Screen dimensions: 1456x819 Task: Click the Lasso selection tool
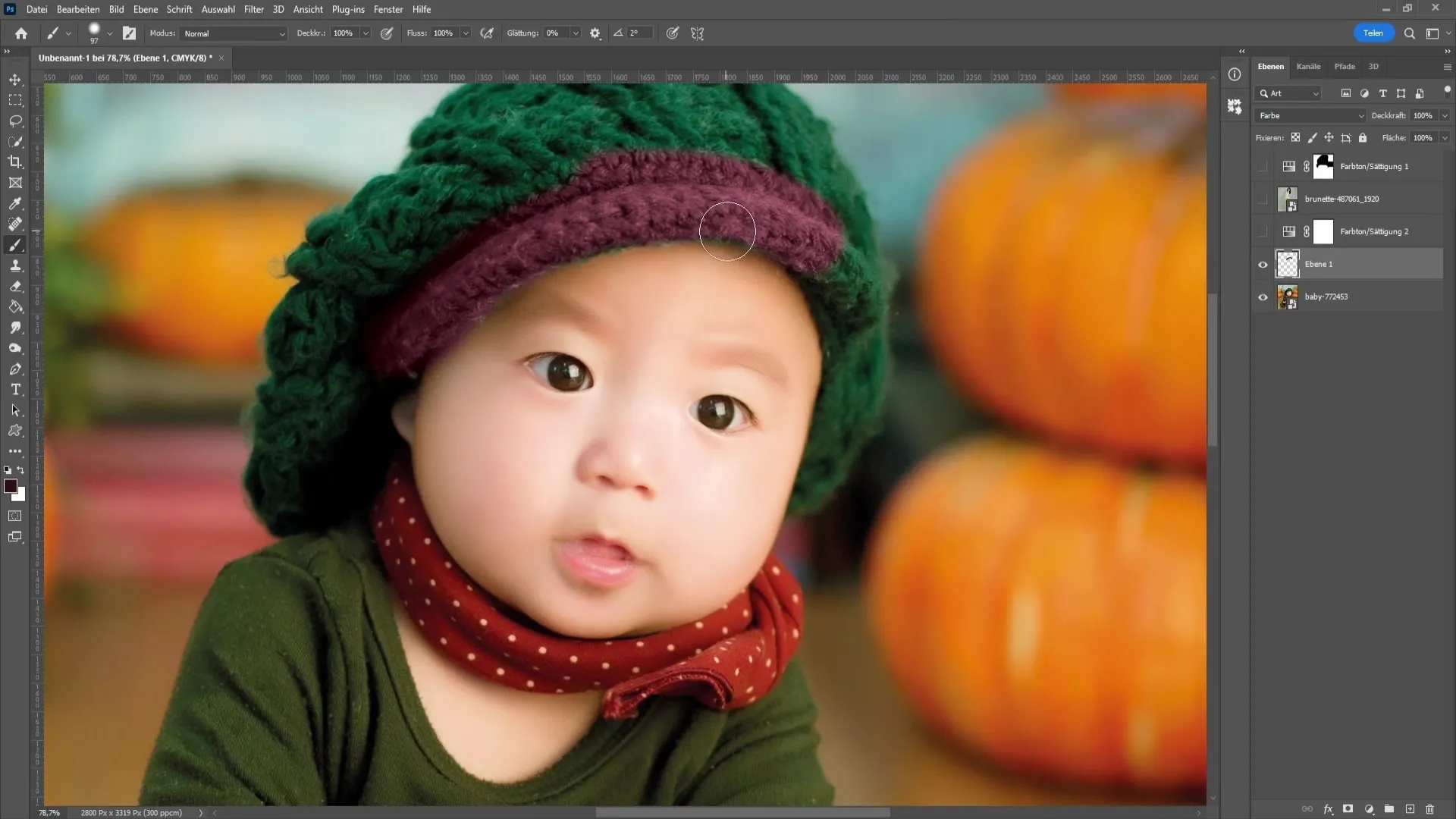[x=15, y=120]
